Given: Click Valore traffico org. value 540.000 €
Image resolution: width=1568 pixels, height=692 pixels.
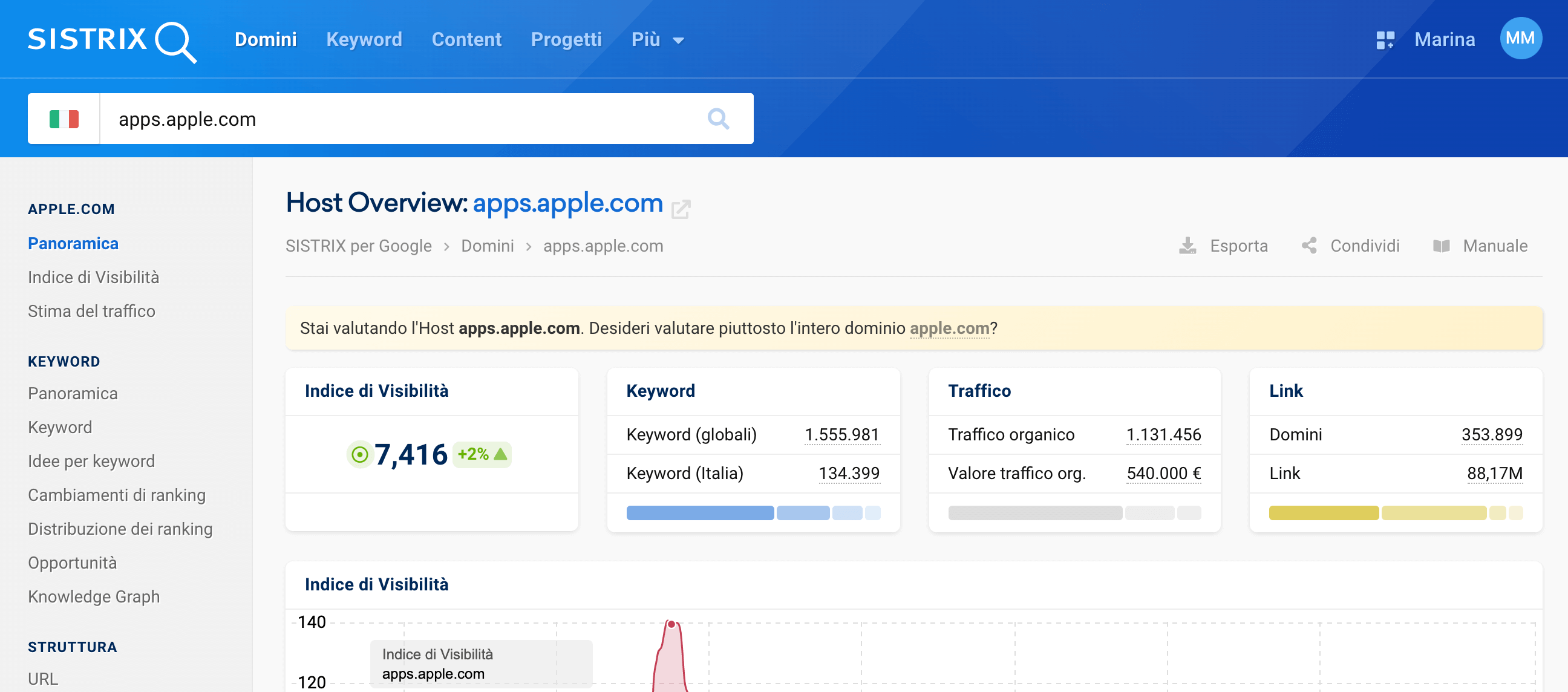Looking at the screenshot, I should [1163, 473].
